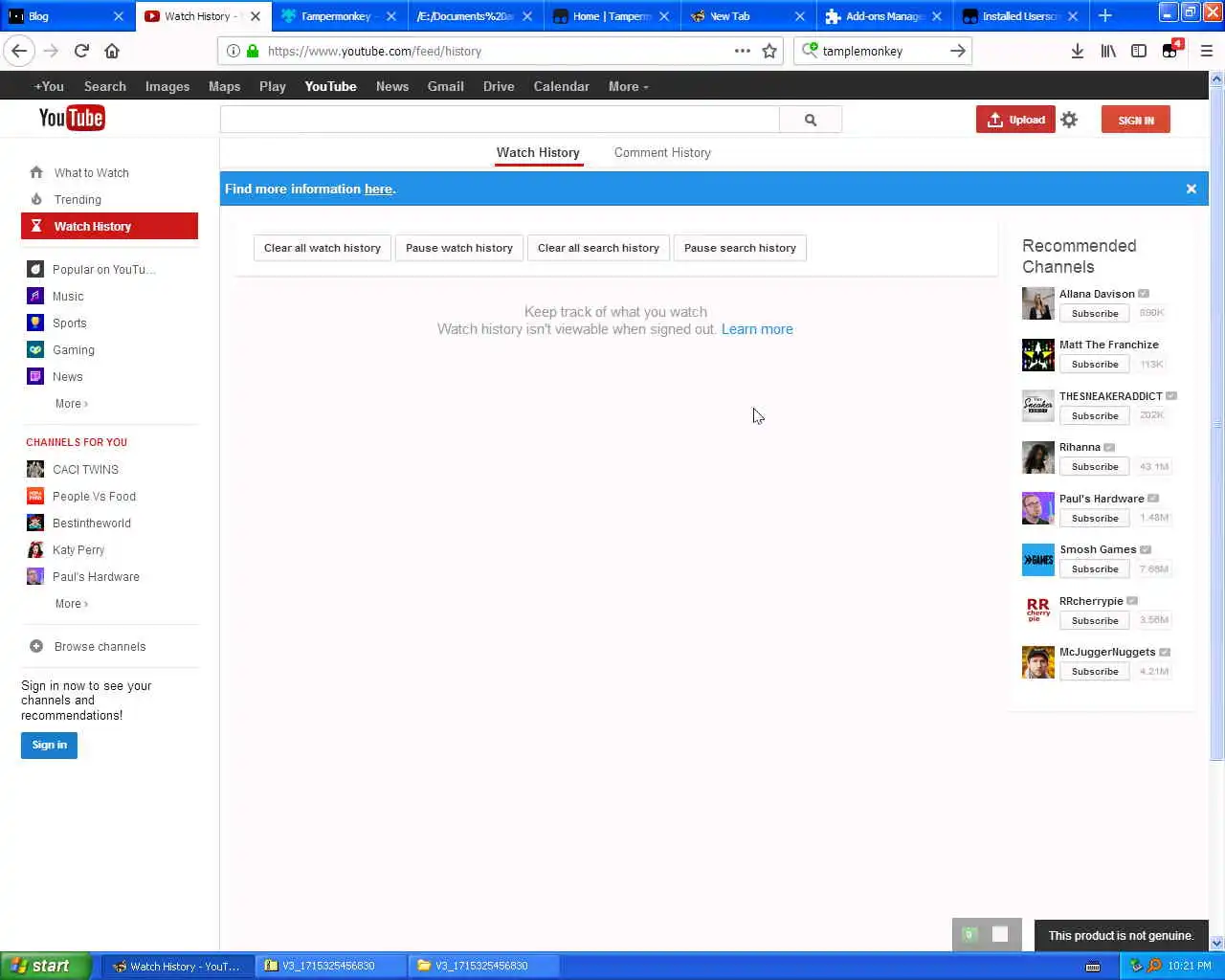Click the blue Sign in sidebar button
Image resolution: width=1225 pixels, height=980 pixels.
(x=49, y=745)
